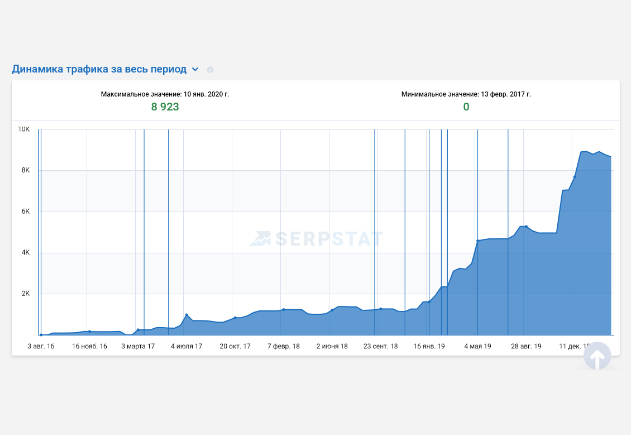Screen dimensions: 631x435
Task: Click the "28 авг. 19" x-axis date
Action: [526, 346]
